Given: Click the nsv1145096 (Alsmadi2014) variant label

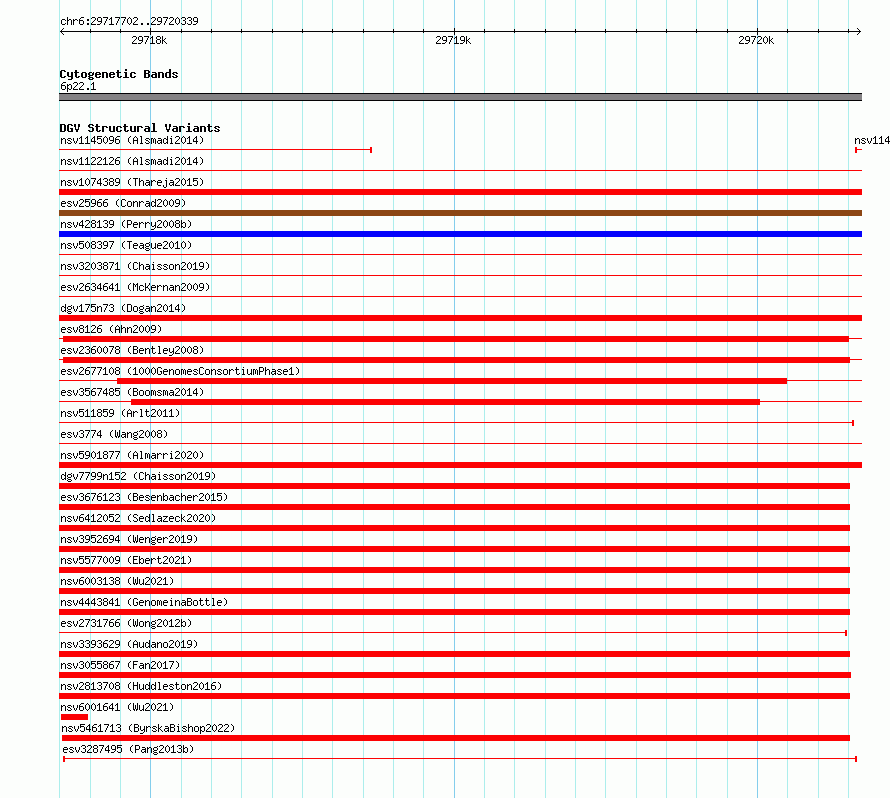Looking at the screenshot, I should [x=132, y=140].
